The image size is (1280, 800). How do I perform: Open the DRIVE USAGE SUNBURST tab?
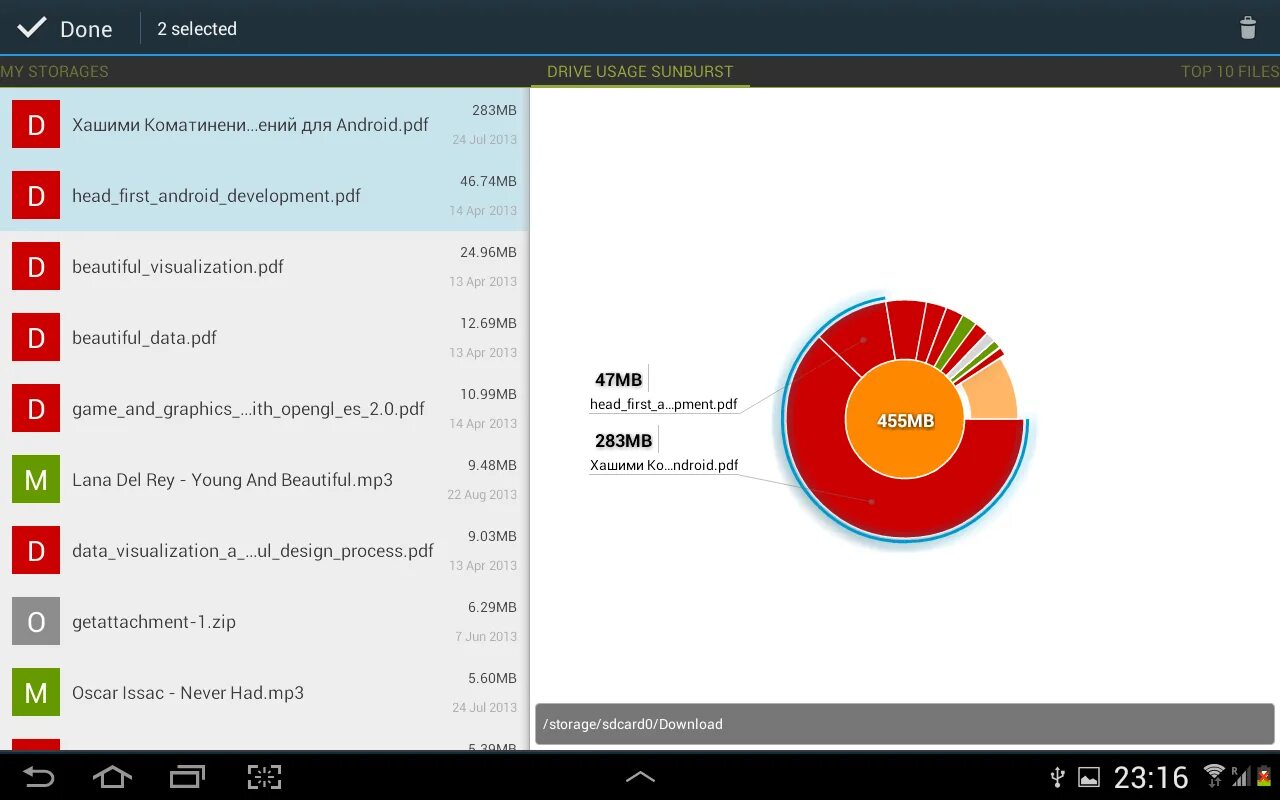pos(640,71)
